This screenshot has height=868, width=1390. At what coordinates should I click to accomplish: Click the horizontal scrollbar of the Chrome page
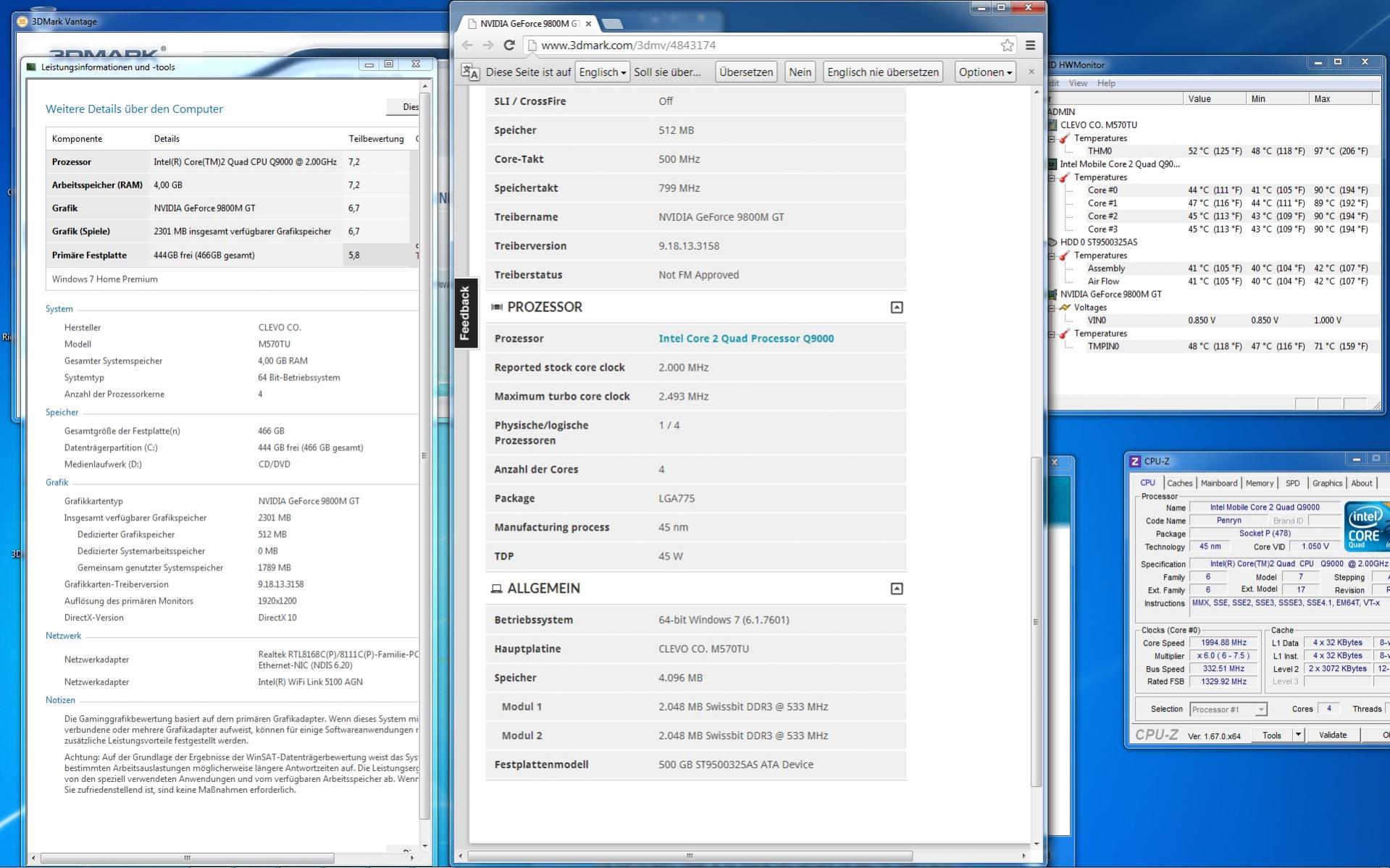(x=690, y=856)
